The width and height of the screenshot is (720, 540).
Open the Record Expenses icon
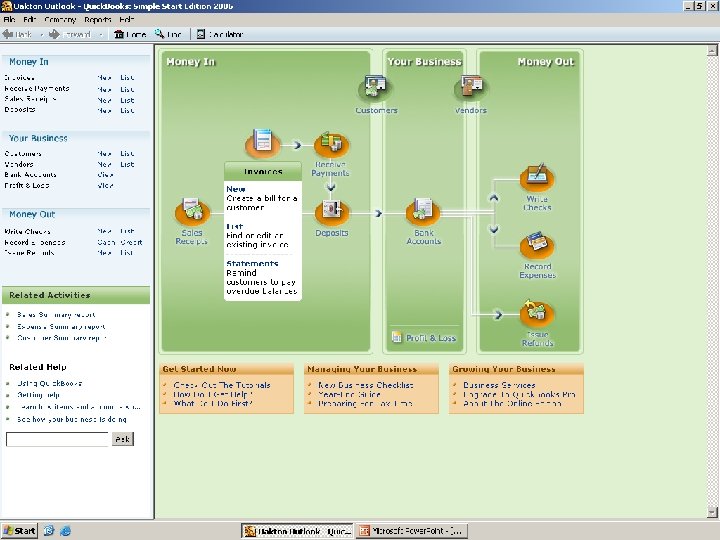[x=537, y=245]
